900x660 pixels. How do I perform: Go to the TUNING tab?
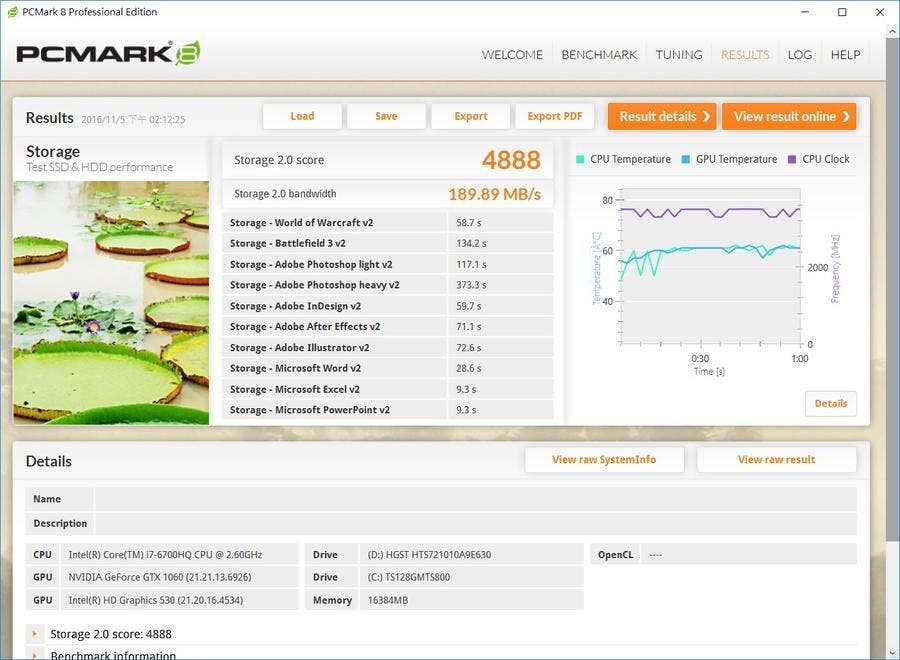679,55
